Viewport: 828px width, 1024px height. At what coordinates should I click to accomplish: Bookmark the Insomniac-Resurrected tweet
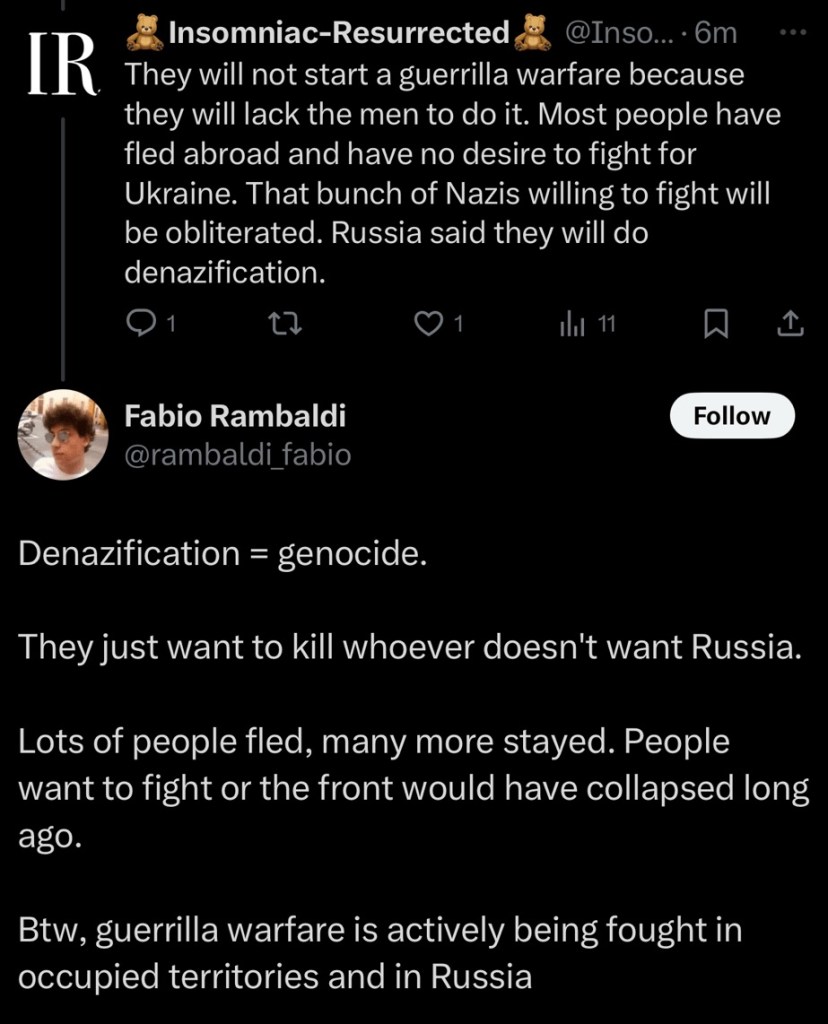[716, 322]
